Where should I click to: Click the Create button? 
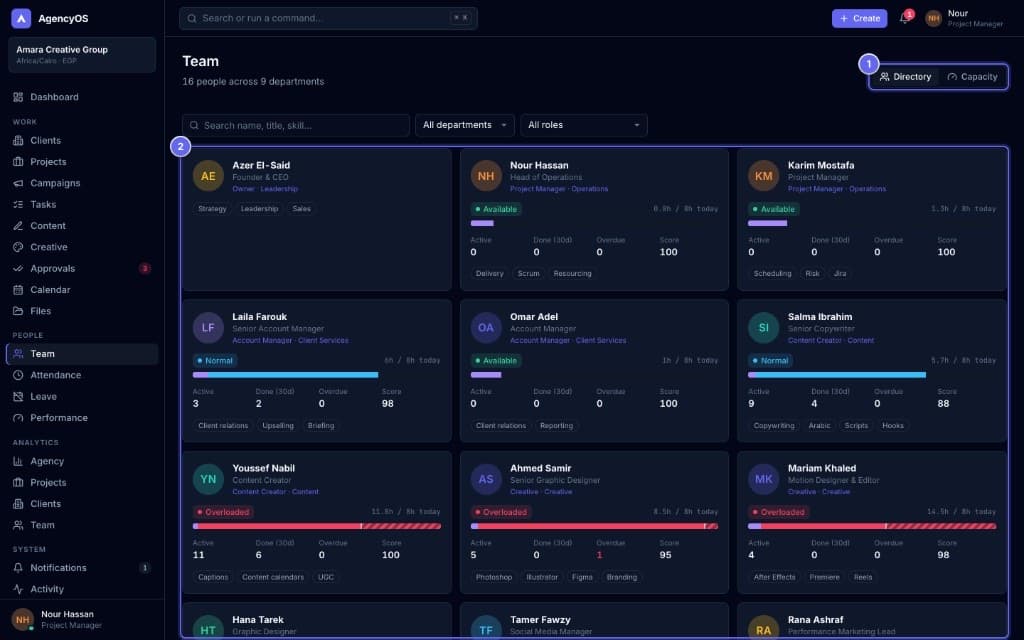click(x=859, y=18)
